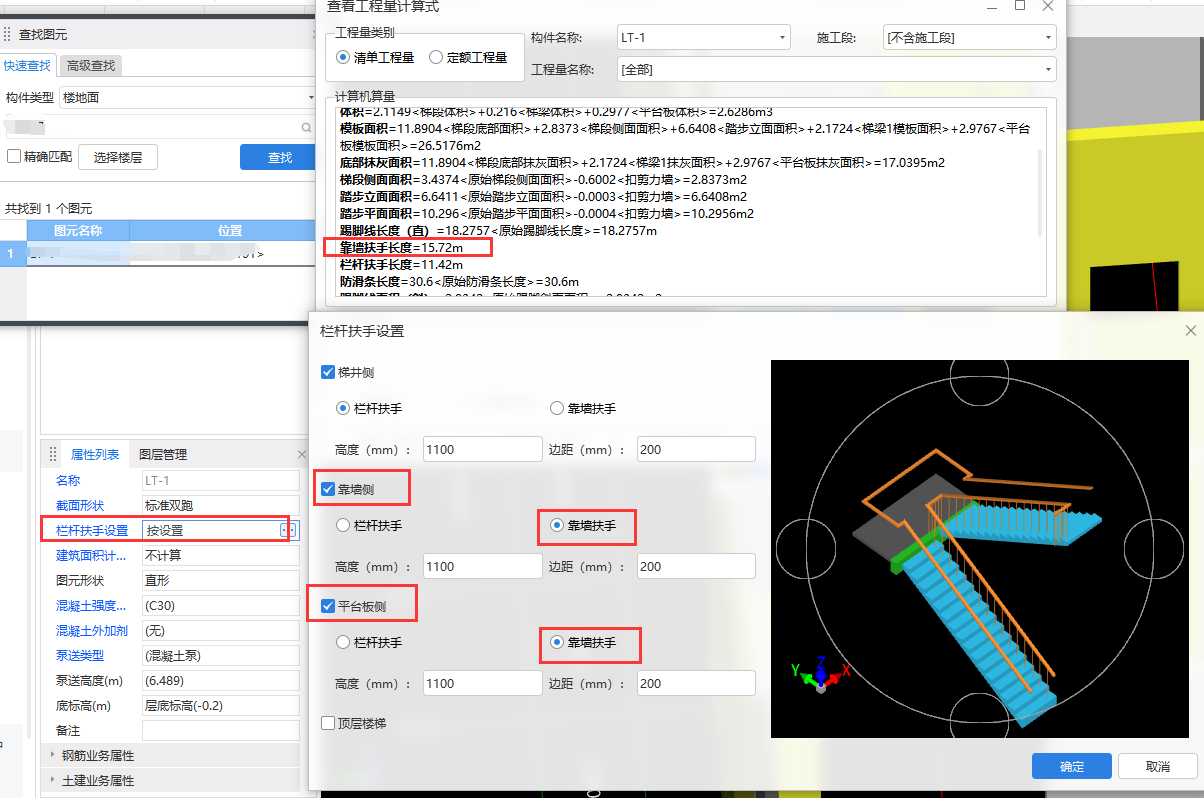Select 靠墙扶手 radio under 平台板侧
Screen dimensions: 1204x798
[557, 642]
